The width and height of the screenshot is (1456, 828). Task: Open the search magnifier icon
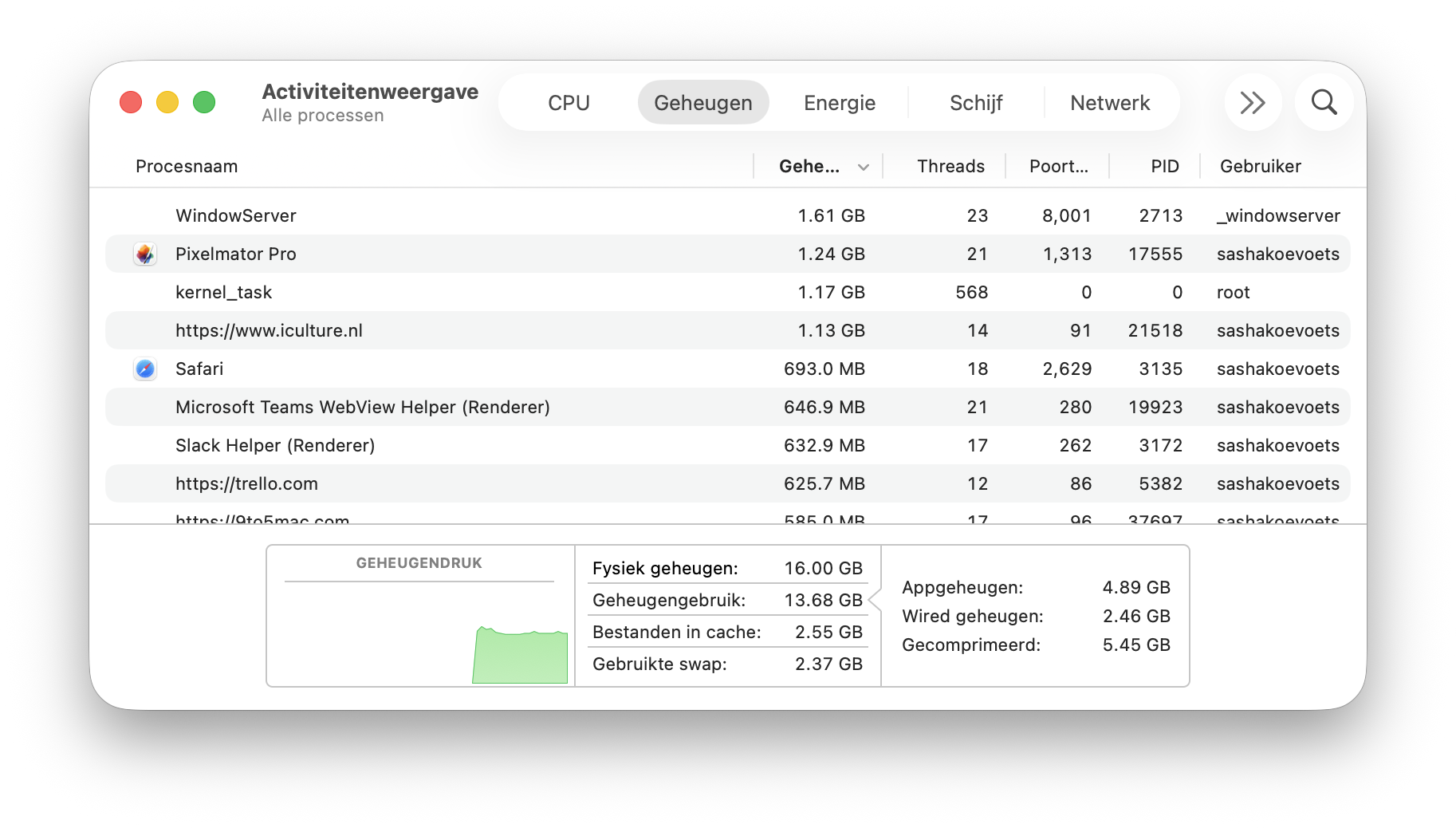pyautogui.click(x=1324, y=102)
